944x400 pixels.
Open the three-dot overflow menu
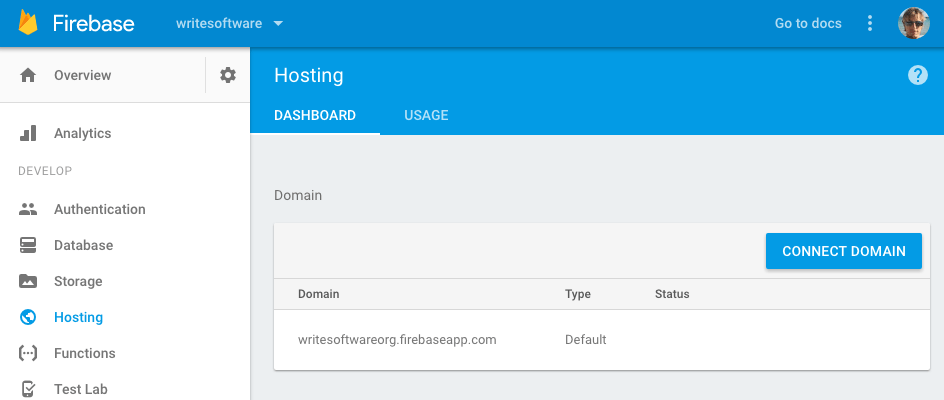pyautogui.click(x=869, y=23)
